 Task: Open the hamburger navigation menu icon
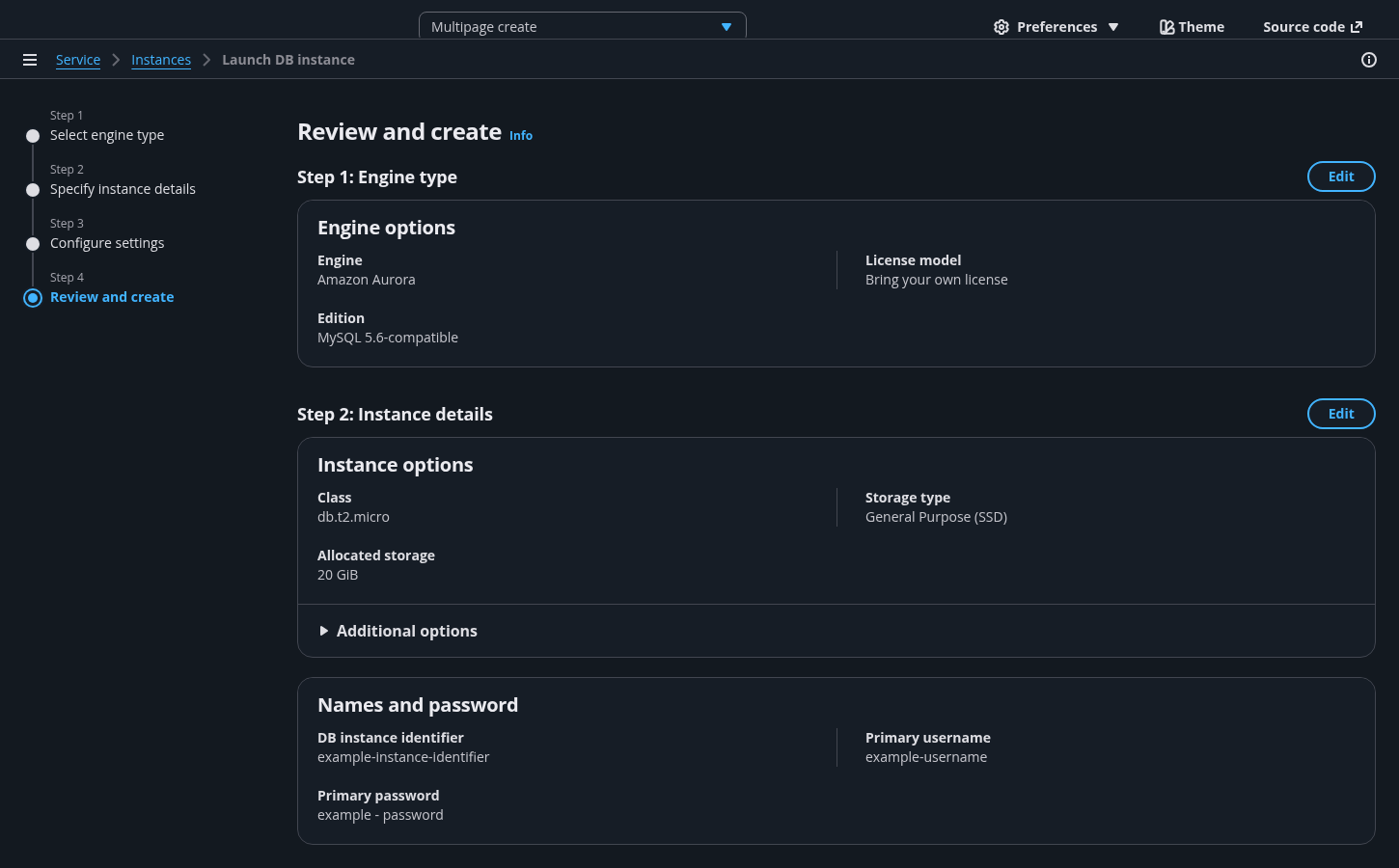coord(30,60)
